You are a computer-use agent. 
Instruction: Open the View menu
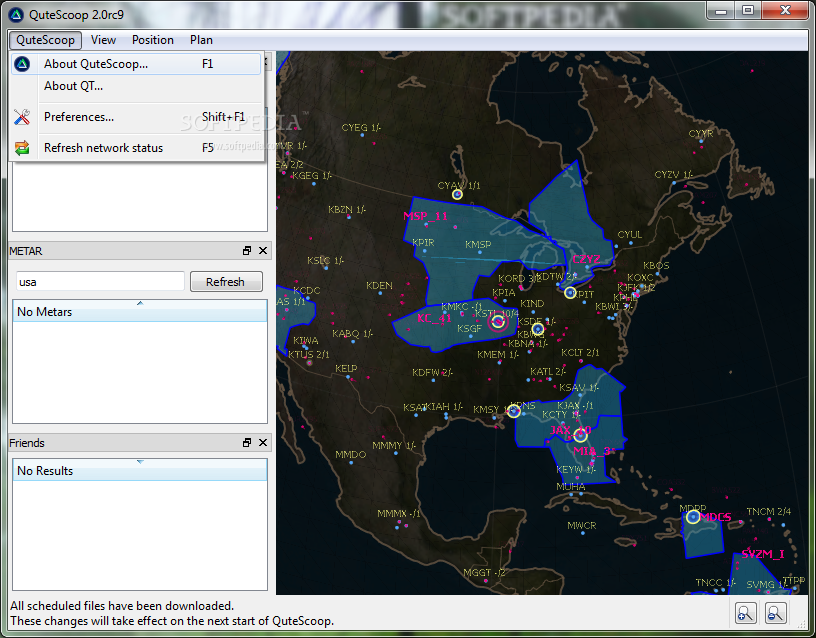click(103, 40)
